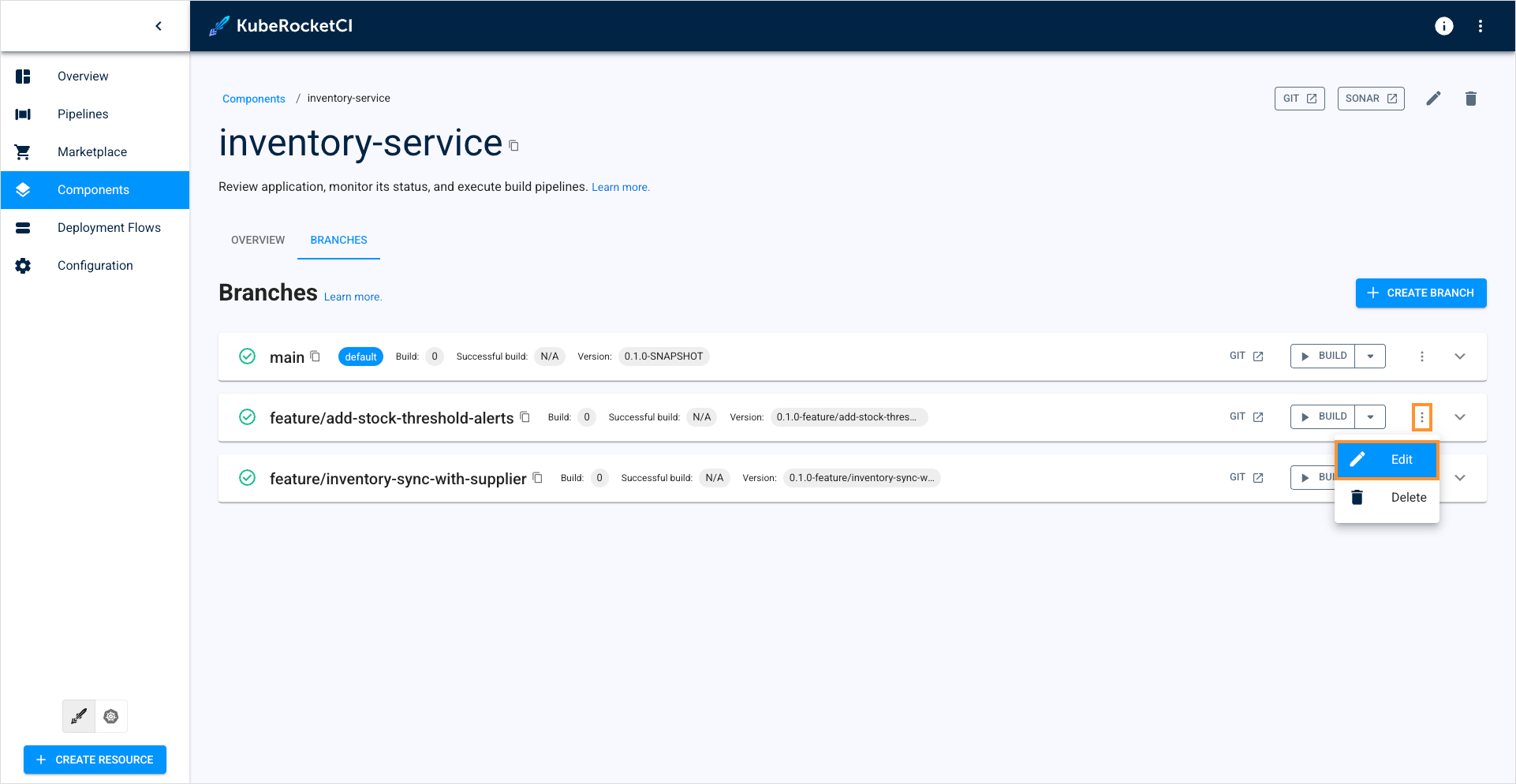Screen dimensions: 1516x784
Task: Copy the main branch name
Action: (x=316, y=357)
